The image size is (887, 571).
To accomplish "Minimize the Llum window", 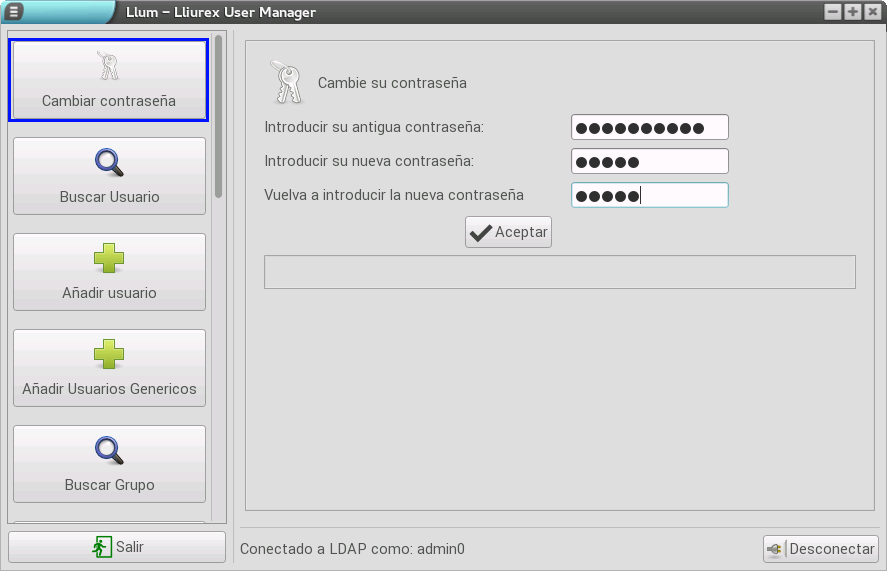I will [x=833, y=12].
